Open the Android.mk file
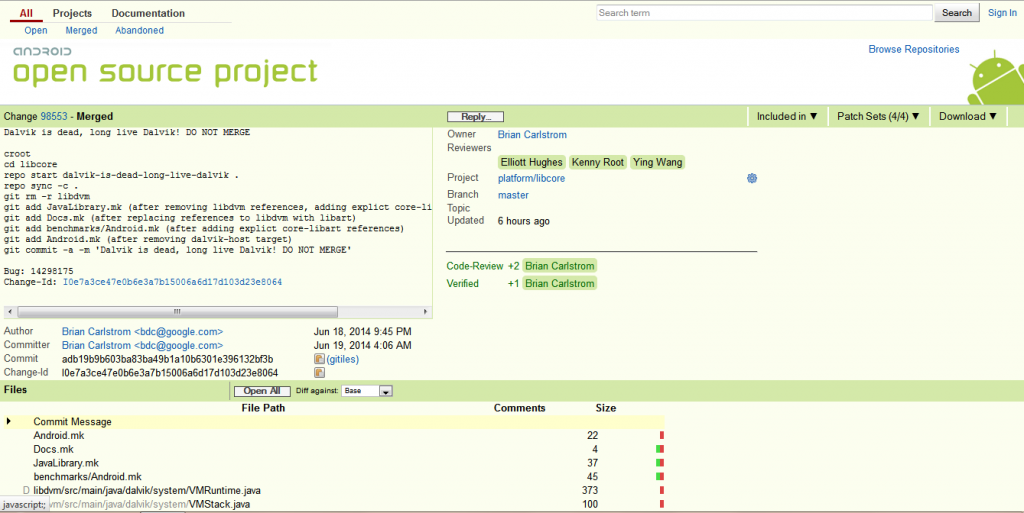Screen dimensions: 1024x513 59,435
